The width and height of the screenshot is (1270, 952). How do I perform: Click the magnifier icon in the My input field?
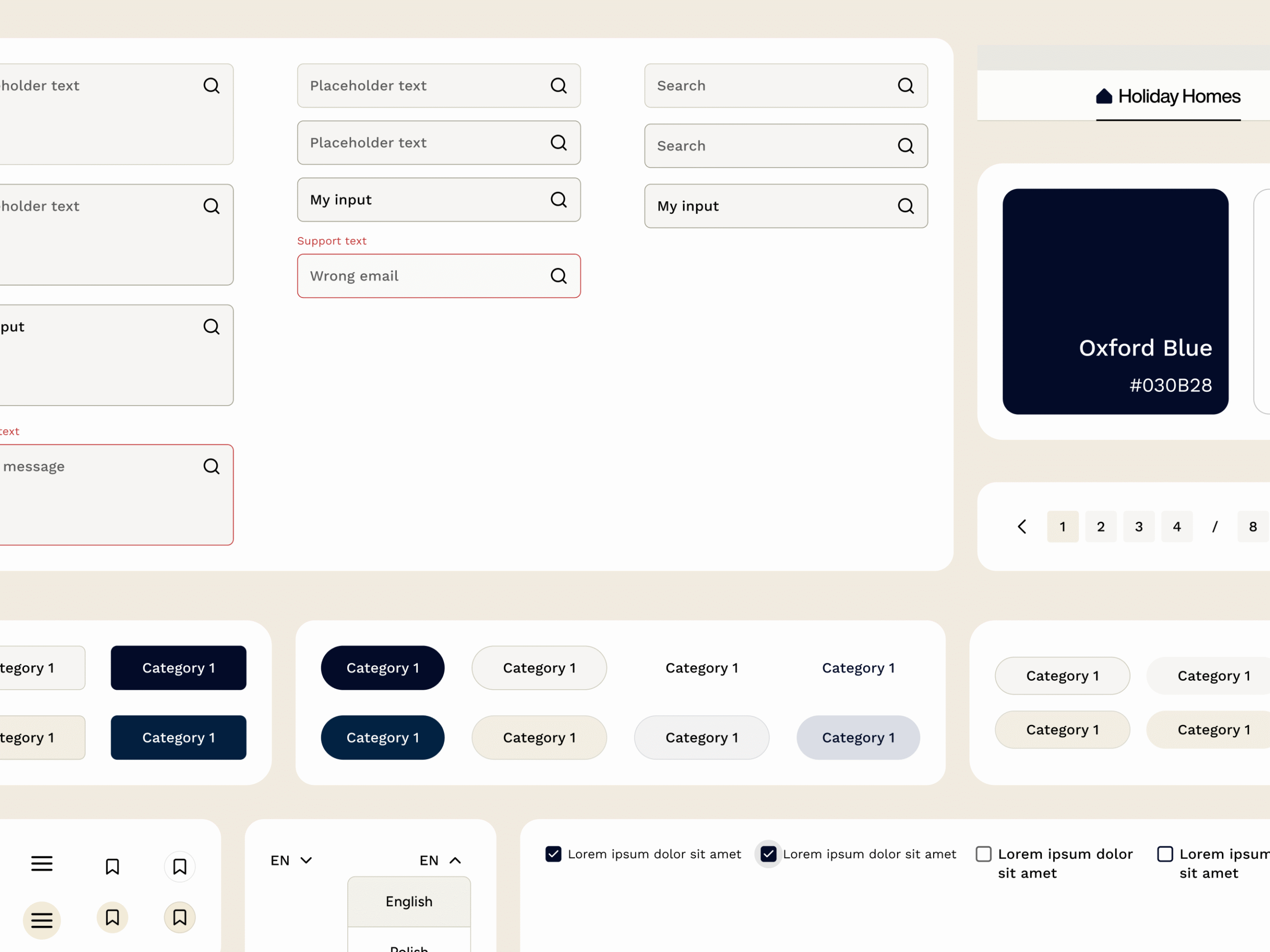pyautogui.click(x=558, y=200)
